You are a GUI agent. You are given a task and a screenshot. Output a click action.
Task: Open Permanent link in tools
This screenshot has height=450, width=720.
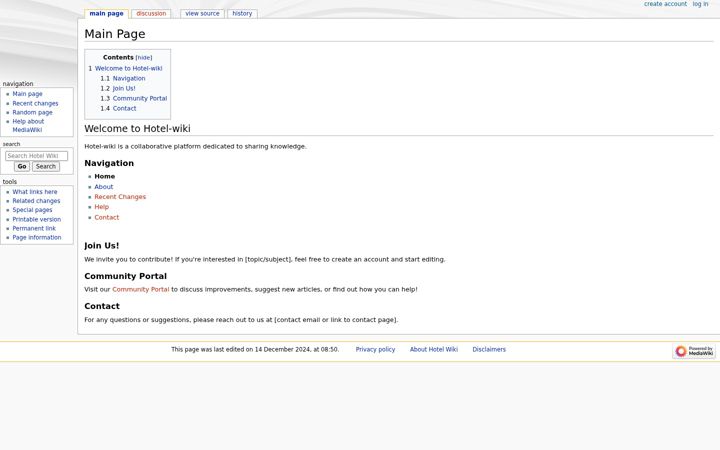[34, 228]
